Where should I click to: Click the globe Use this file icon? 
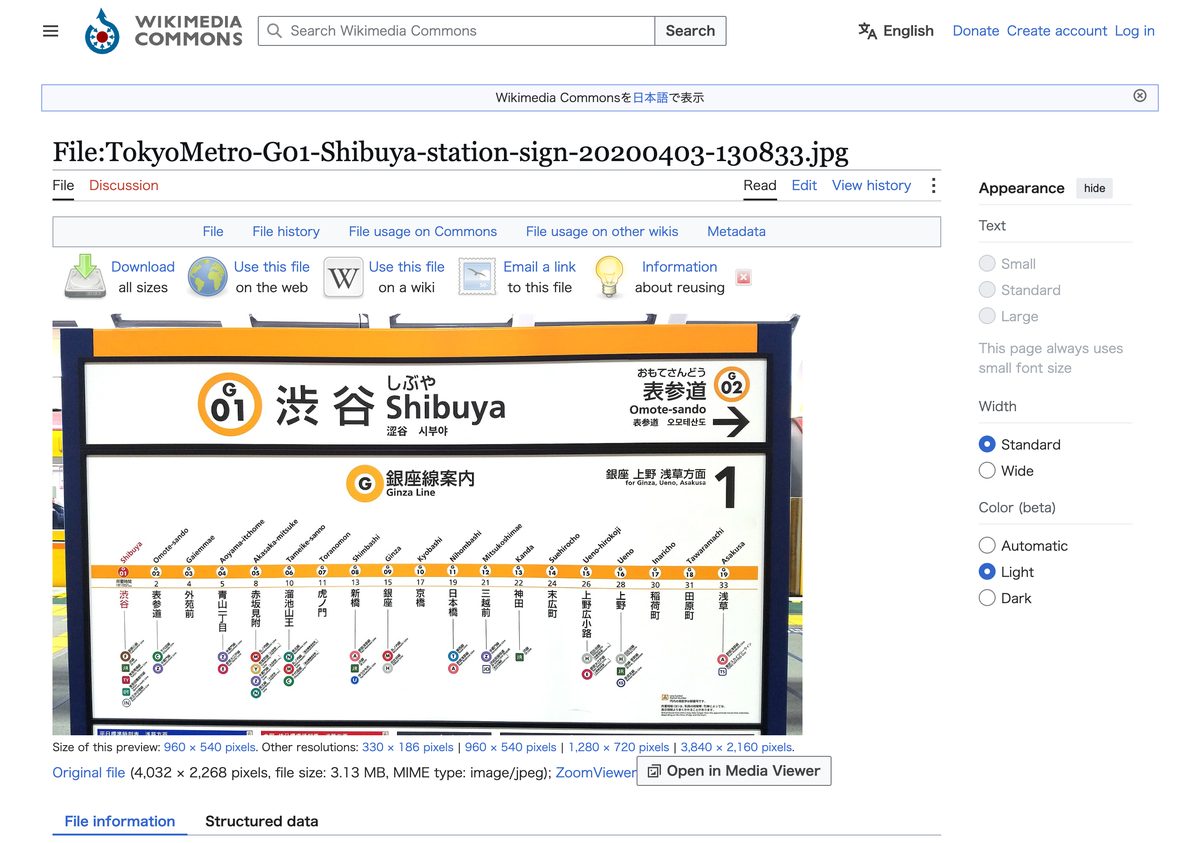208,277
